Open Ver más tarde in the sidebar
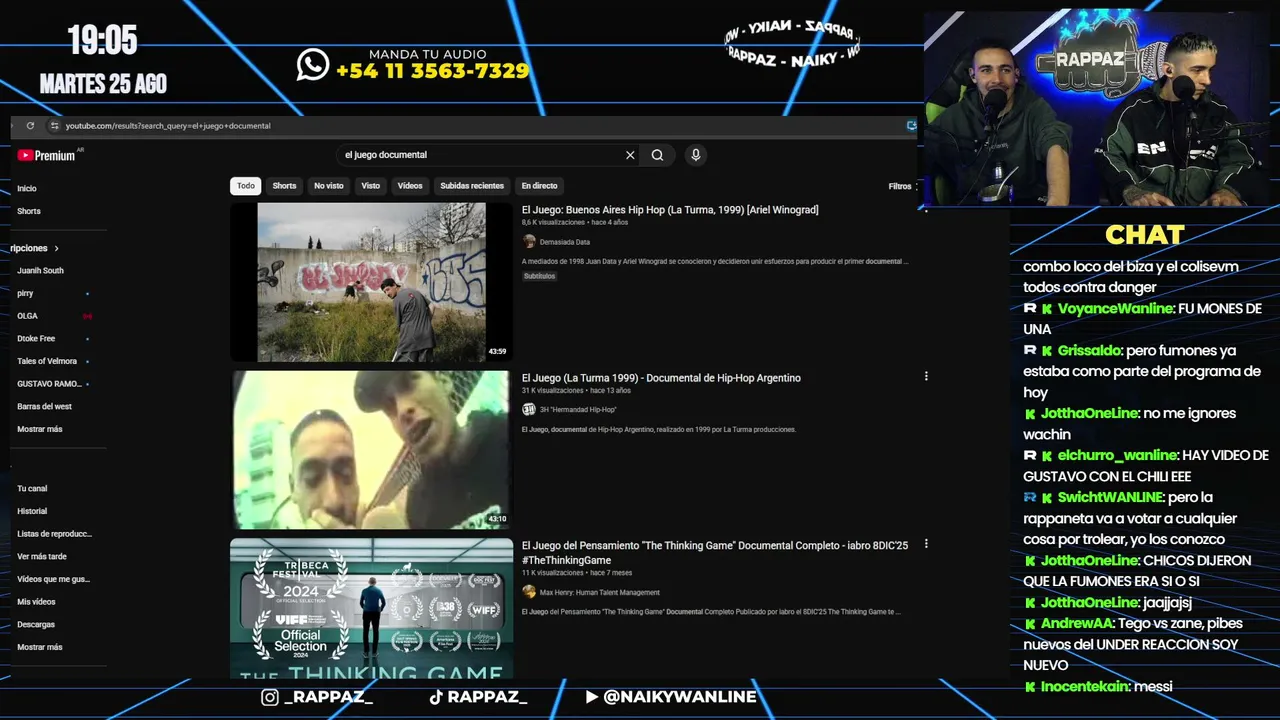Screen dimensions: 1280x720 [x=42, y=556]
